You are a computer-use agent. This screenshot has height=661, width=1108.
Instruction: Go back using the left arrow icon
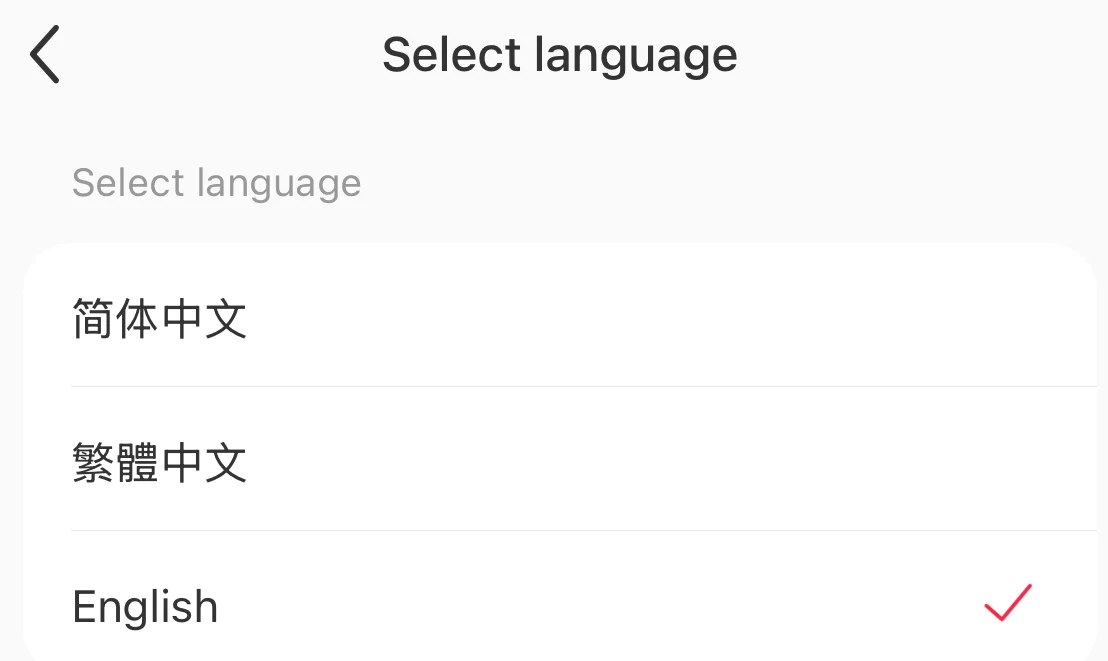[x=45, y=55]
